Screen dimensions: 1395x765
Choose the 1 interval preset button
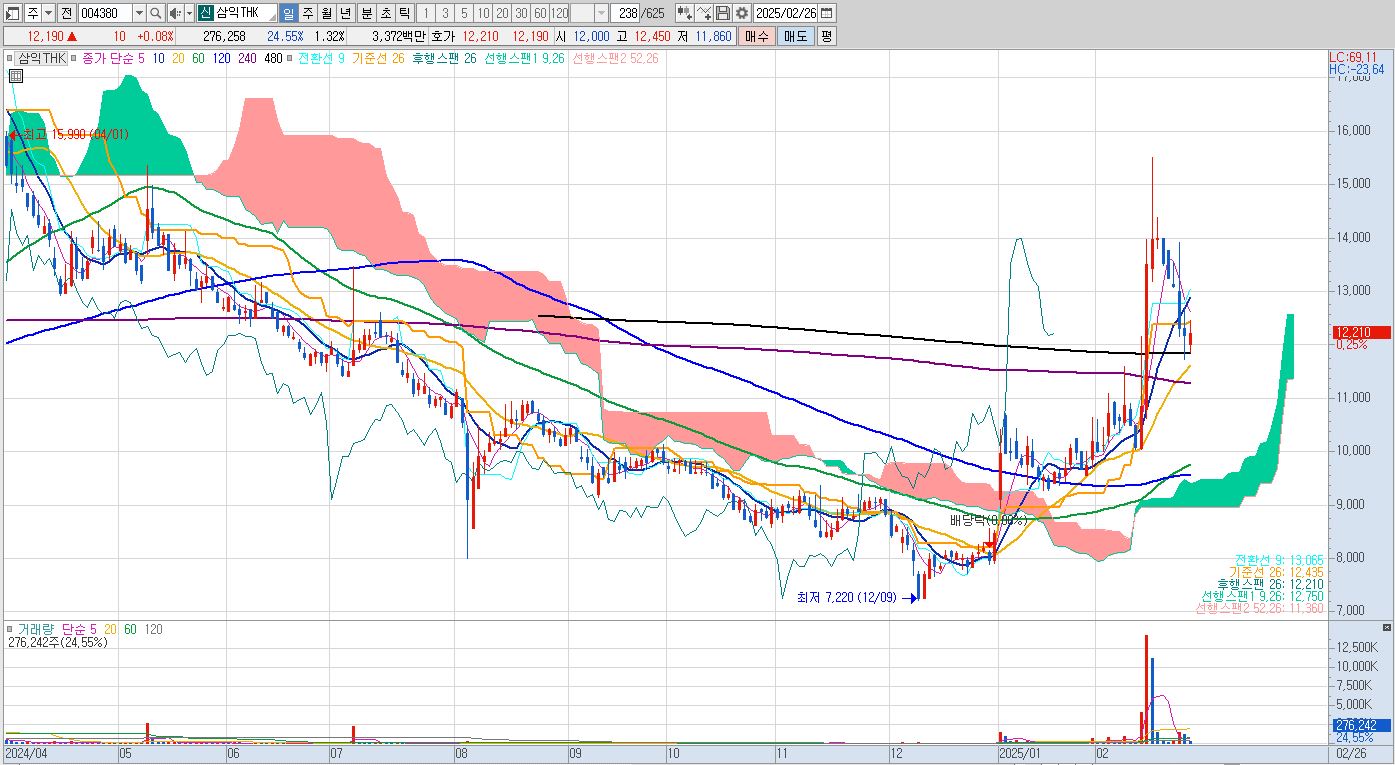pos(425,13)
